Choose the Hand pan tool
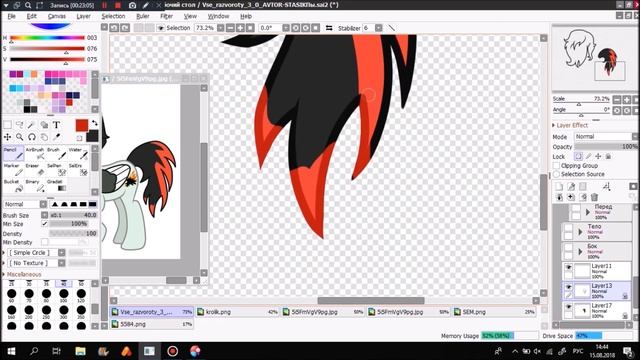The width and height of the screenshot is (640, 360). [44, 137]
